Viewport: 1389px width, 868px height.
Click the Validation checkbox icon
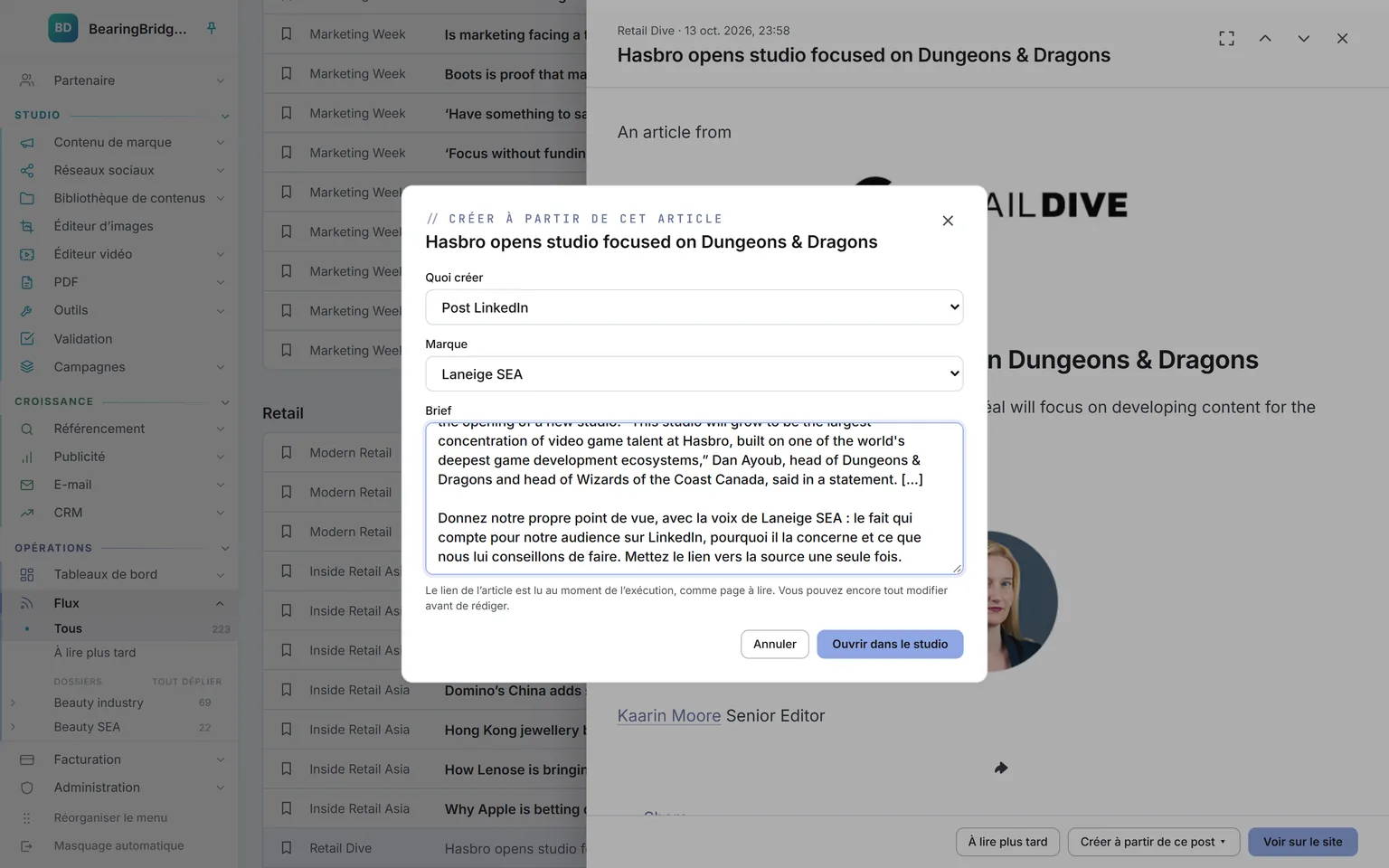click(x=27, y=338)
